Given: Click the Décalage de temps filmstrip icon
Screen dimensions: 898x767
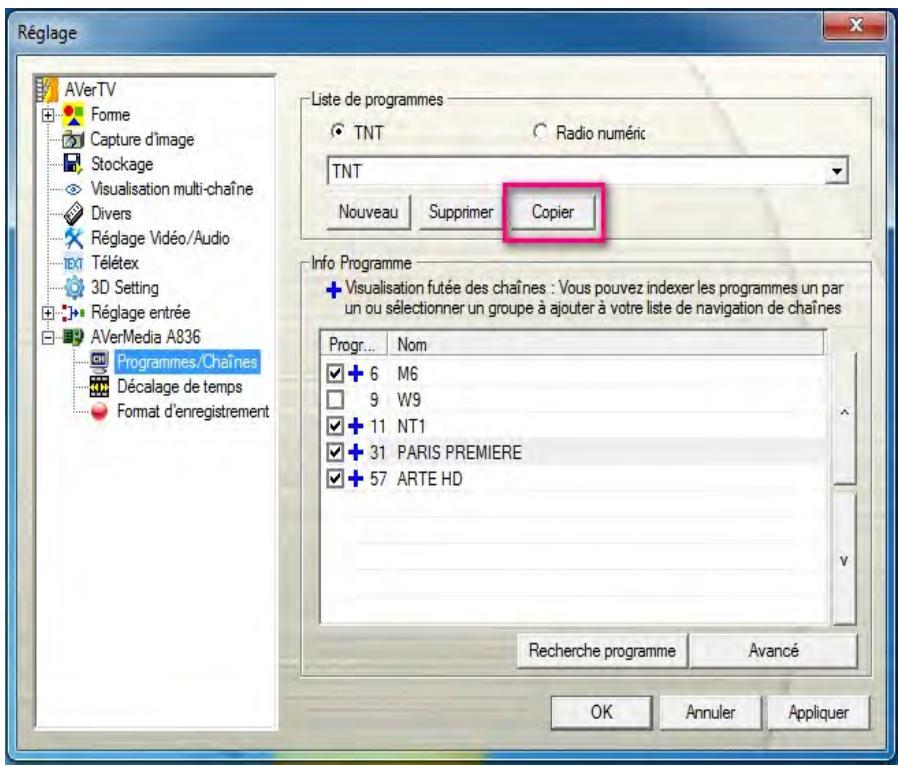Looking at the screenshot, I should pos(100,387).
